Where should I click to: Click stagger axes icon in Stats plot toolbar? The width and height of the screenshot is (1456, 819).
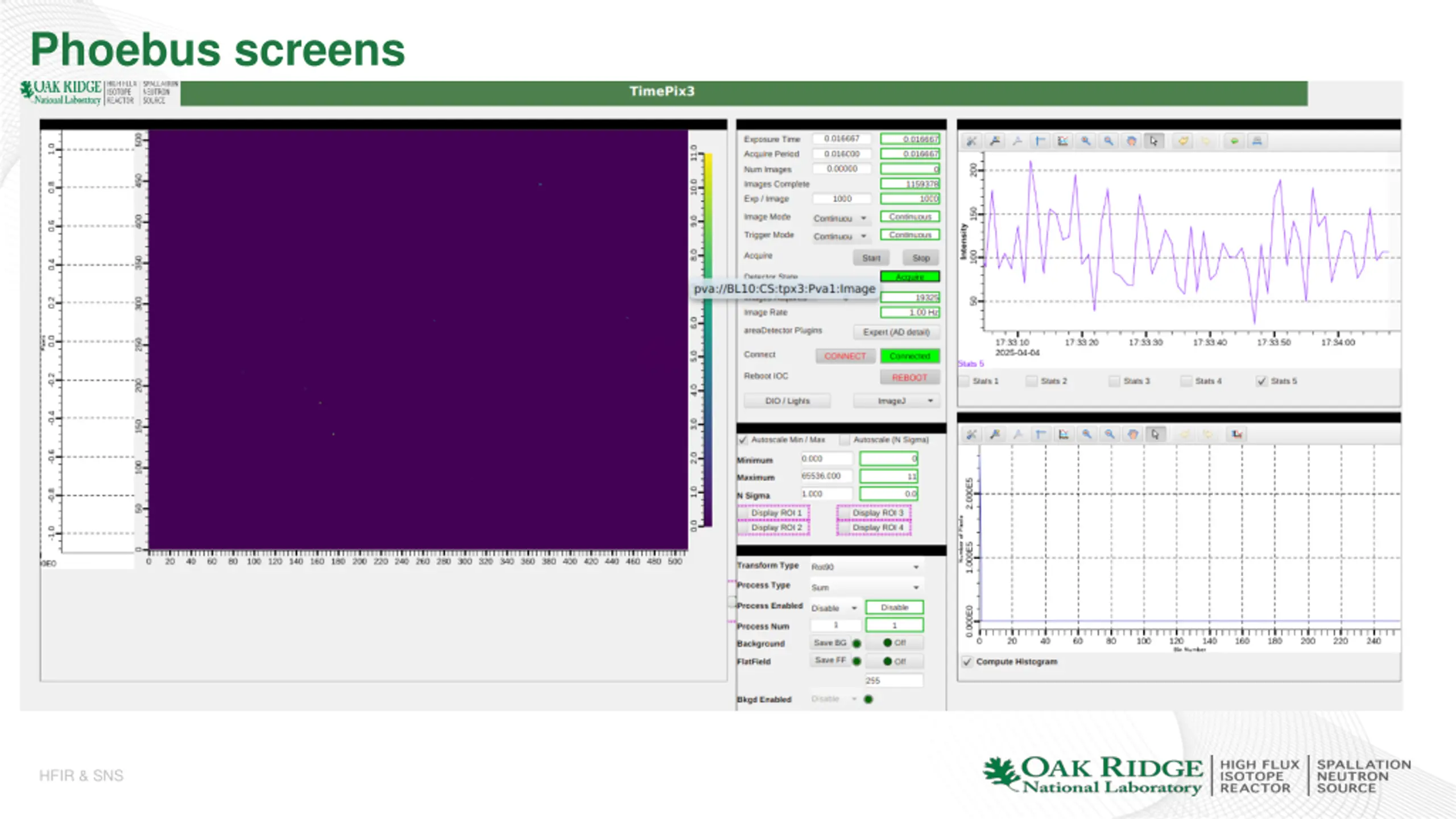click(1062, 141)
